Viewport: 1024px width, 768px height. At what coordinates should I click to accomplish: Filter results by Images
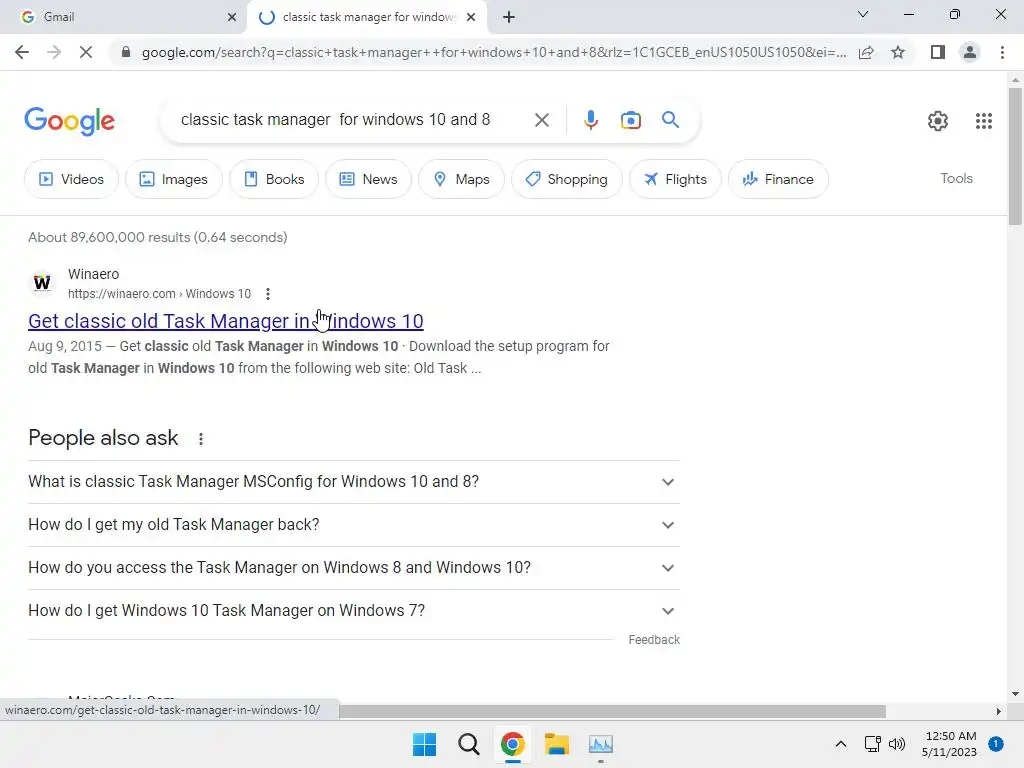174,179
